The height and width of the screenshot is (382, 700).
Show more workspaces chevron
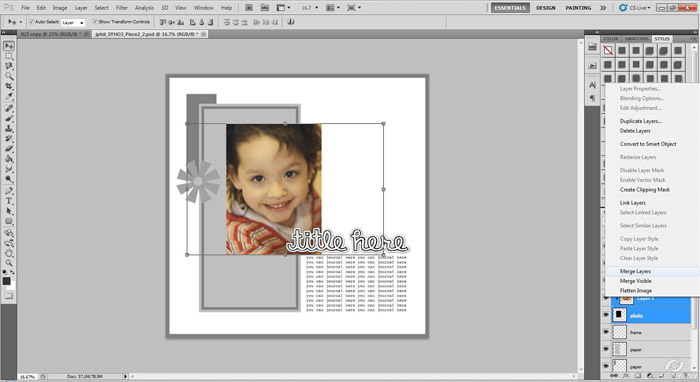pyautogui.click(x=603, y=8)
